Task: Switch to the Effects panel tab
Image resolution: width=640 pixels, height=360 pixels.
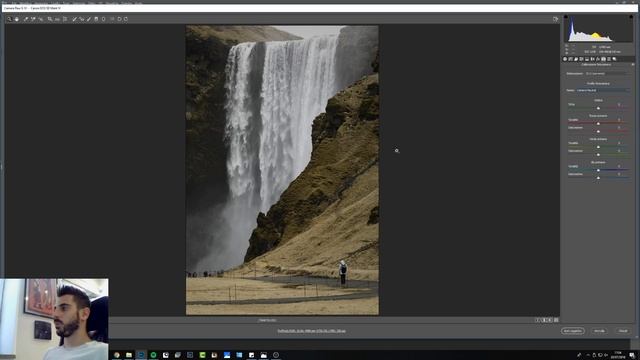Action: (x=598, y=59)
